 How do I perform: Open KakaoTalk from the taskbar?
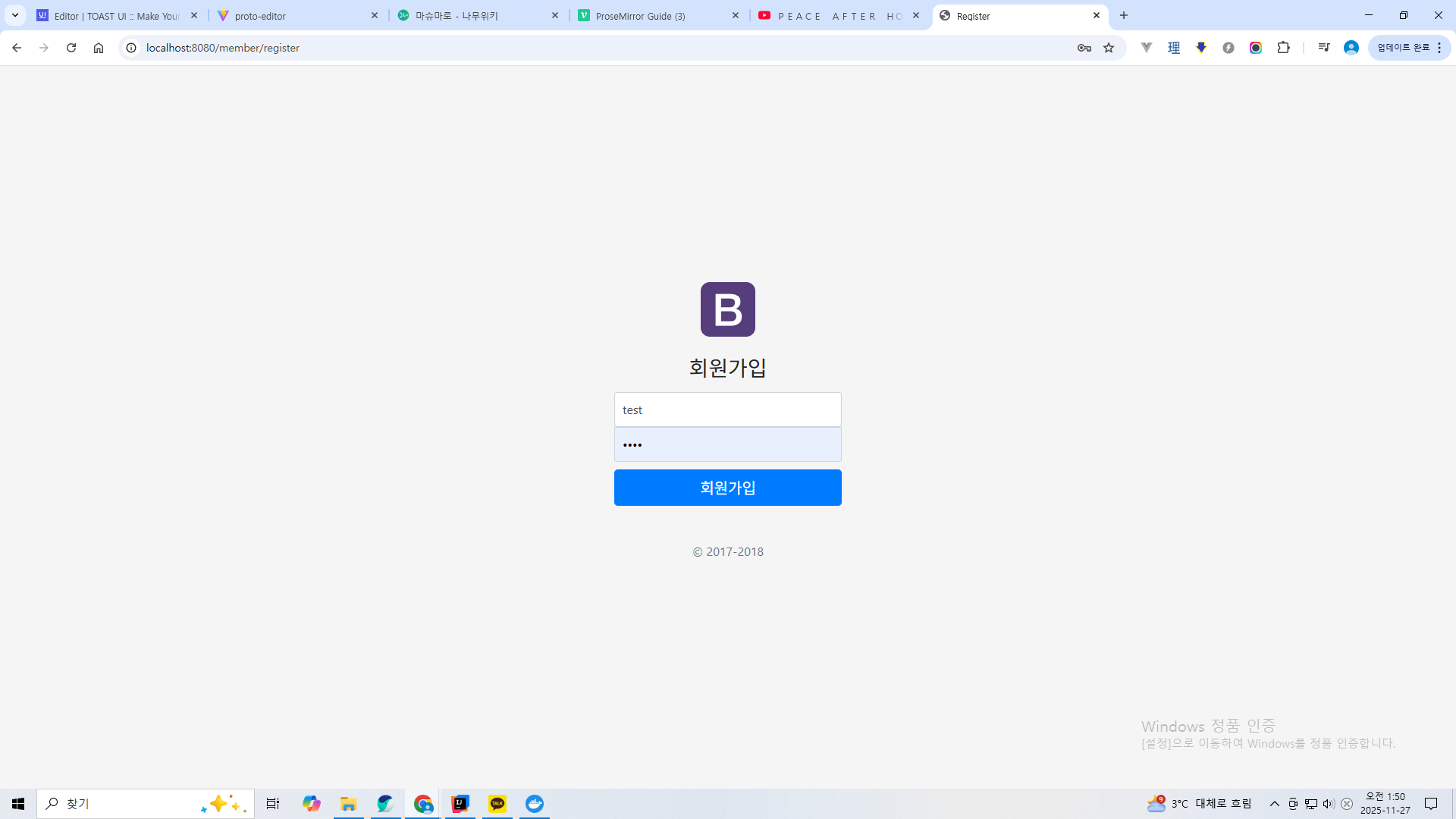pyautogui.click(x=497, y=804)
